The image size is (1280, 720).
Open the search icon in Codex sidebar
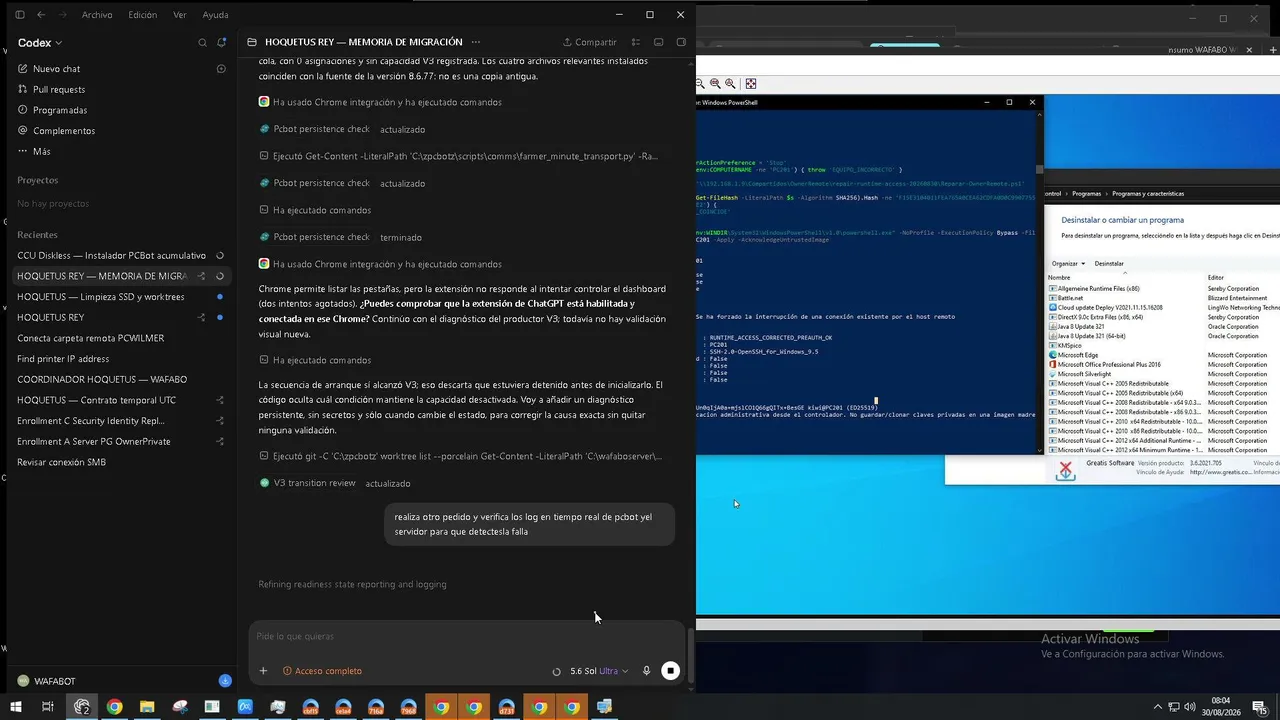click(203, 43)
